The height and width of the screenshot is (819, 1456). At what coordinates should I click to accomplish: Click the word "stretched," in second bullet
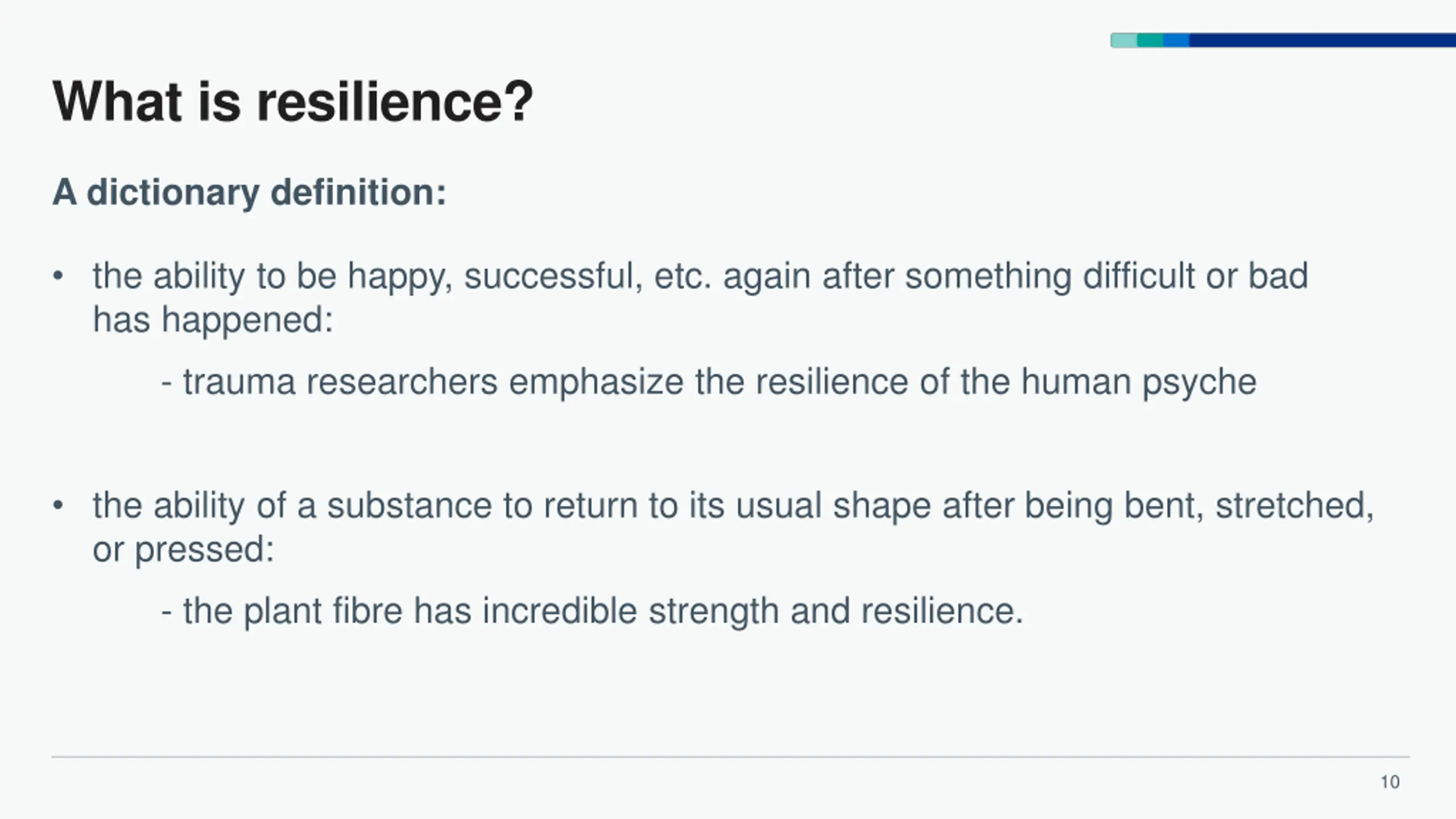pos(1294,506)
